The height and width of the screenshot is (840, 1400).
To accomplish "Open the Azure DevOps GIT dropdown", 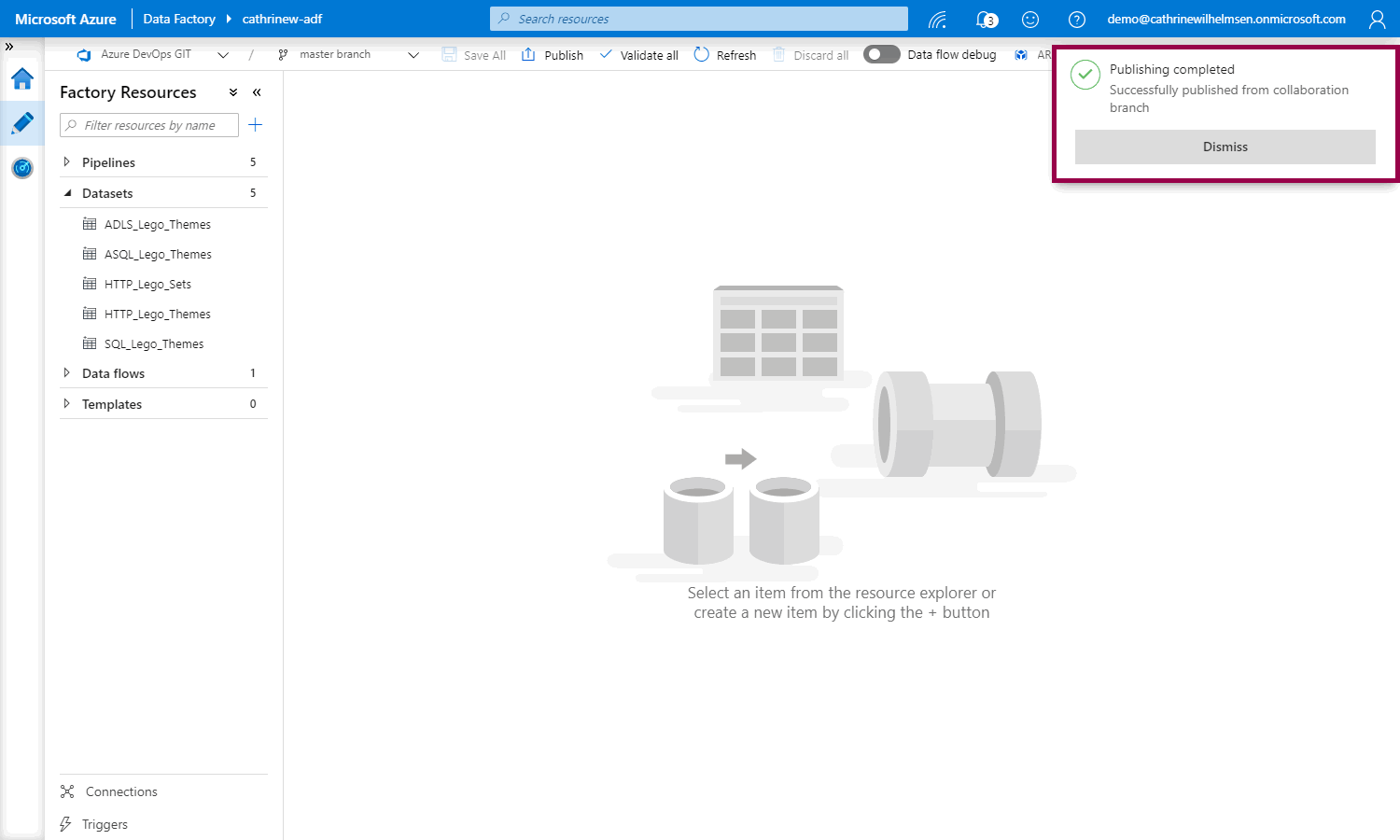I will [223, 55].
